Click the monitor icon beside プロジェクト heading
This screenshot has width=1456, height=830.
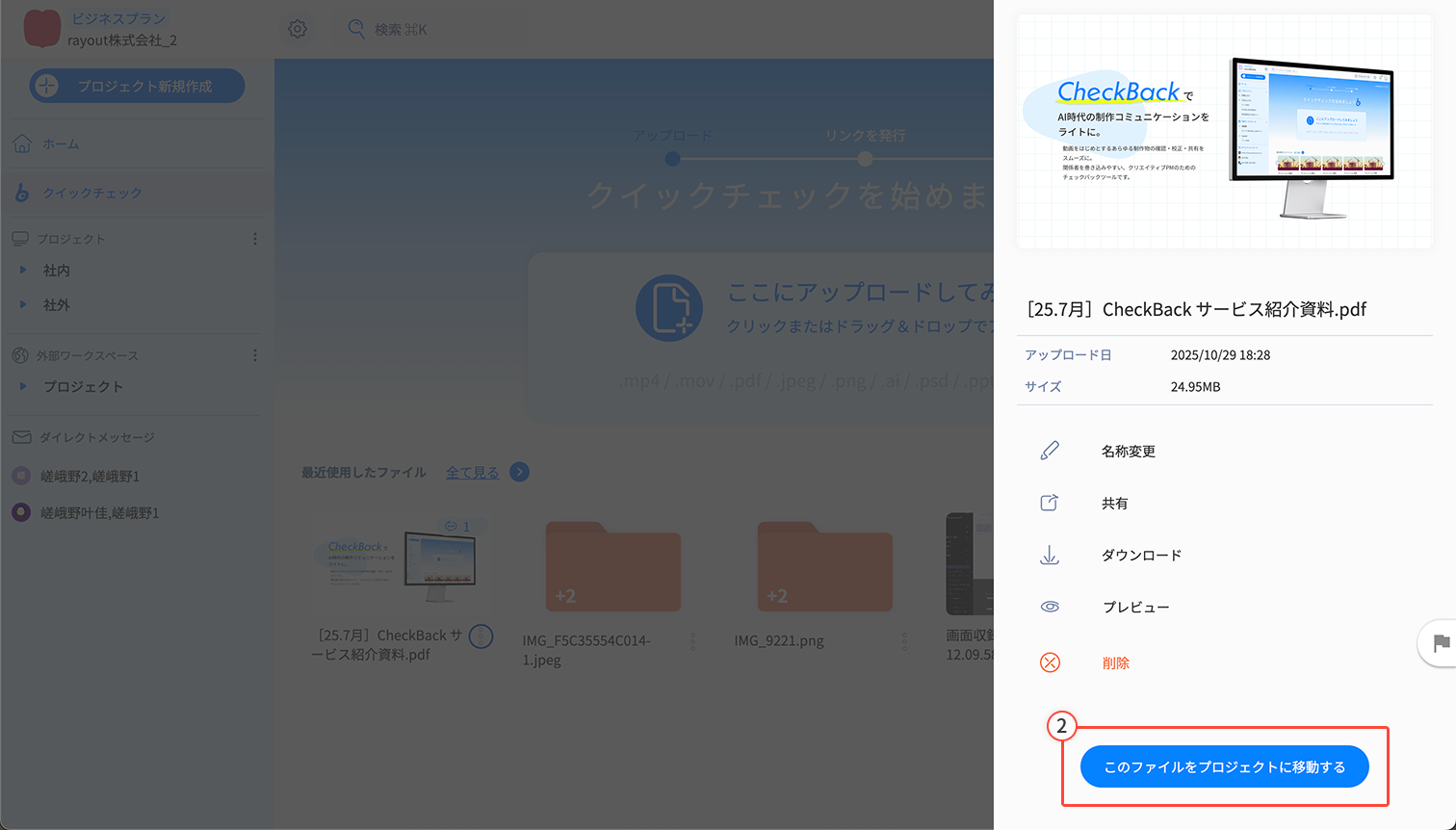click(20, 239)
